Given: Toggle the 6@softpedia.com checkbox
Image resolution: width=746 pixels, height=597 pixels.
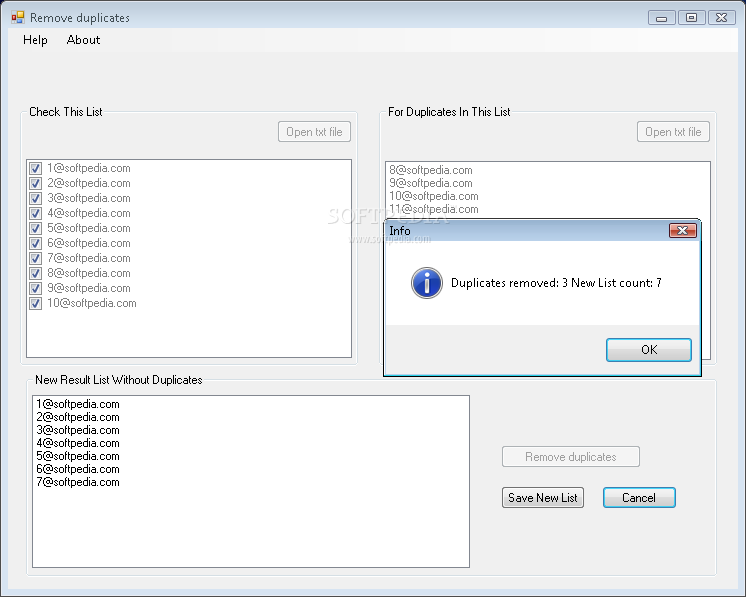Looking at the screenshot, I should 35,243.
